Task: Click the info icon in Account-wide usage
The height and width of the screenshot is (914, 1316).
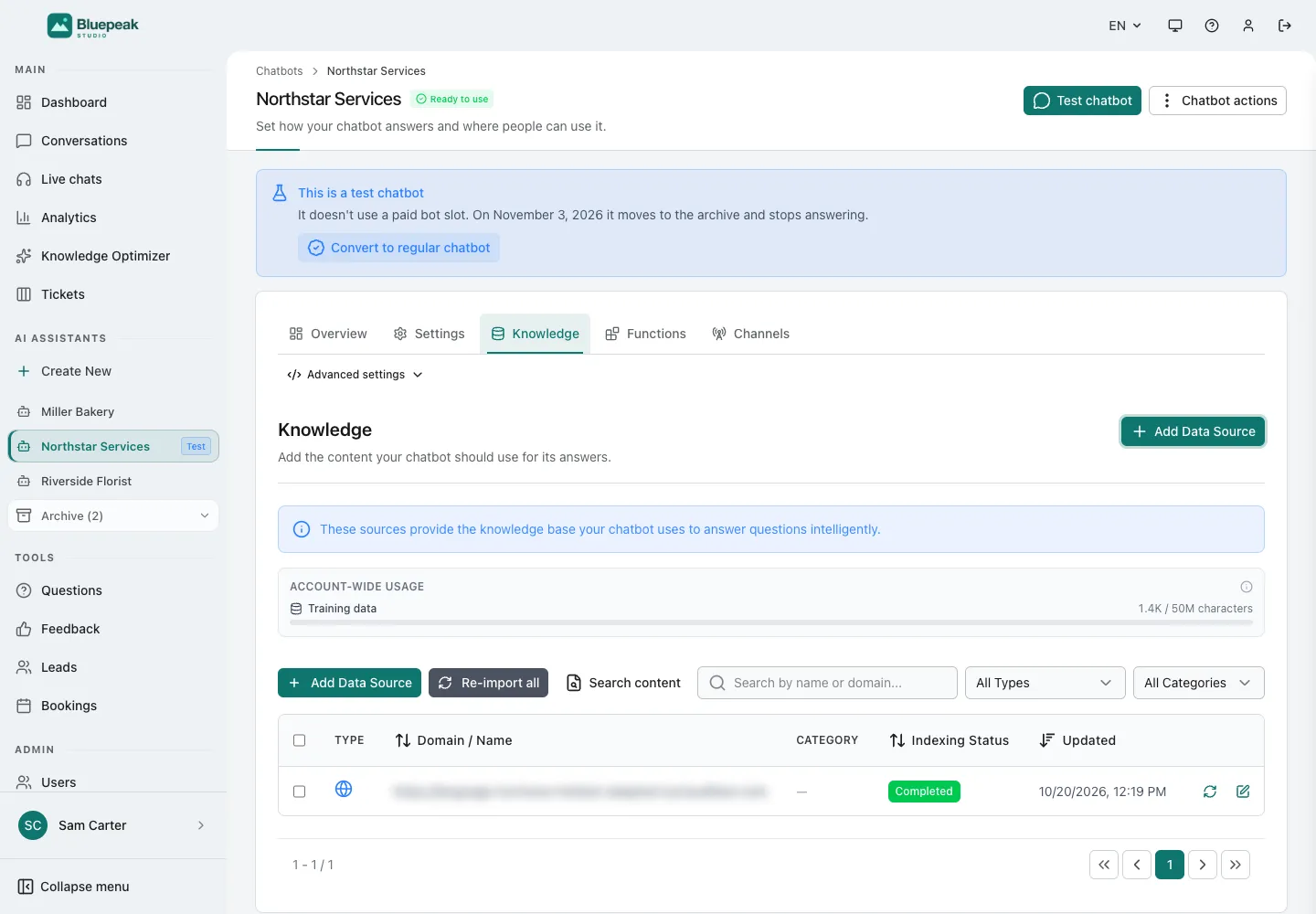Action: coord(1247,587)
